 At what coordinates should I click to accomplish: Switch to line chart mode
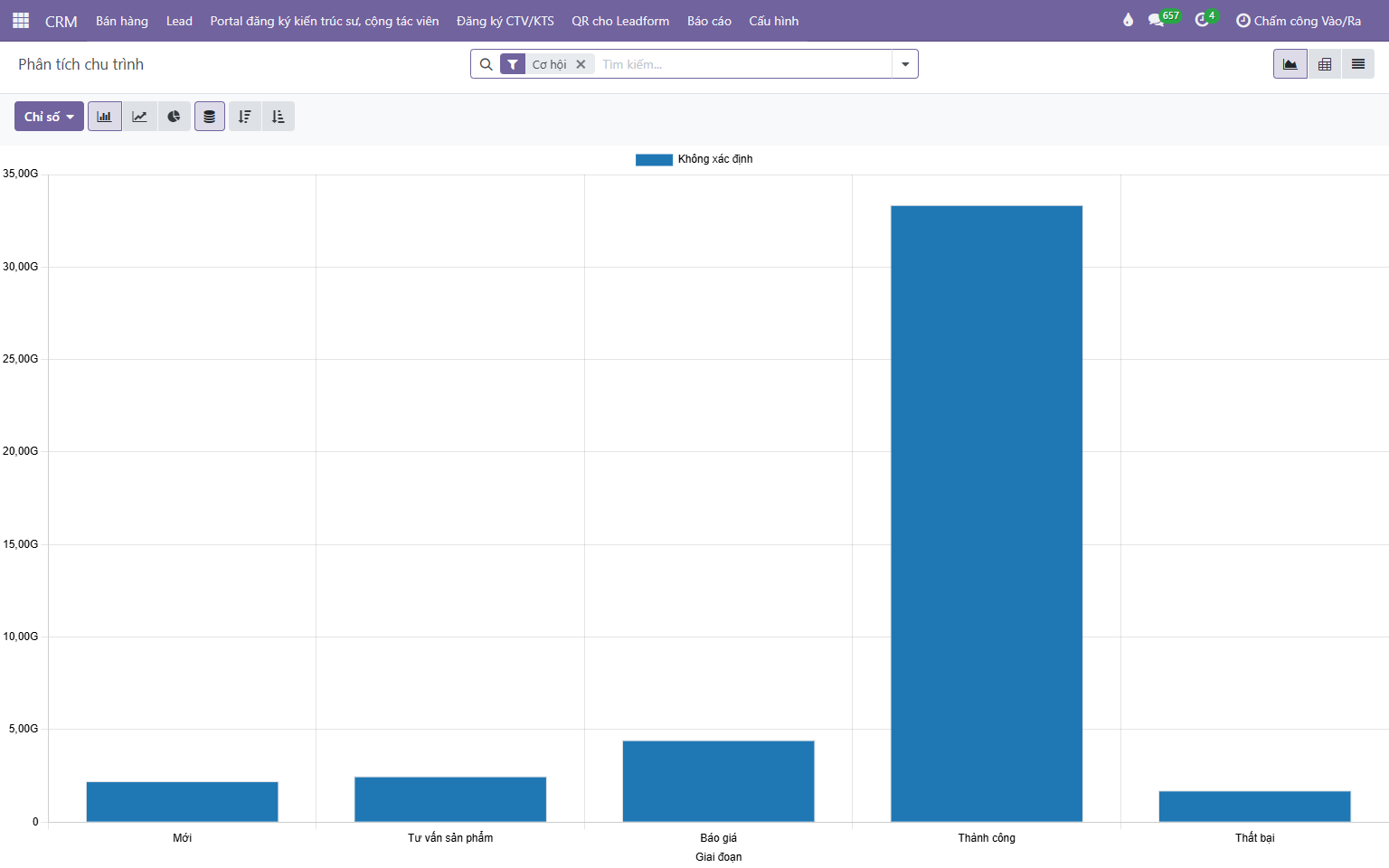coord(139,117)
